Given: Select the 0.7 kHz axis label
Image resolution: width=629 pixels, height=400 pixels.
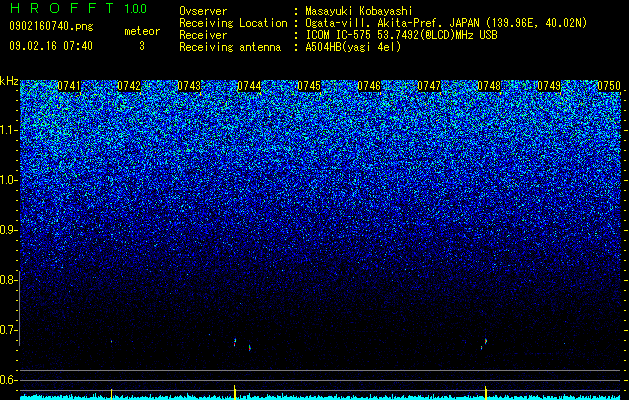Looking at the screenshot, I should [x=8, y=330].
